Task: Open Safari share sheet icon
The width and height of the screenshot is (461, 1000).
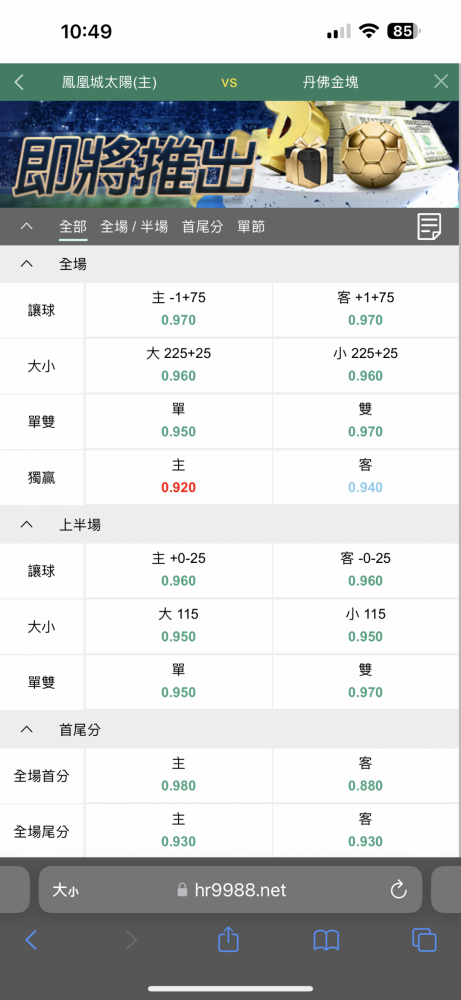Action: 228,939
